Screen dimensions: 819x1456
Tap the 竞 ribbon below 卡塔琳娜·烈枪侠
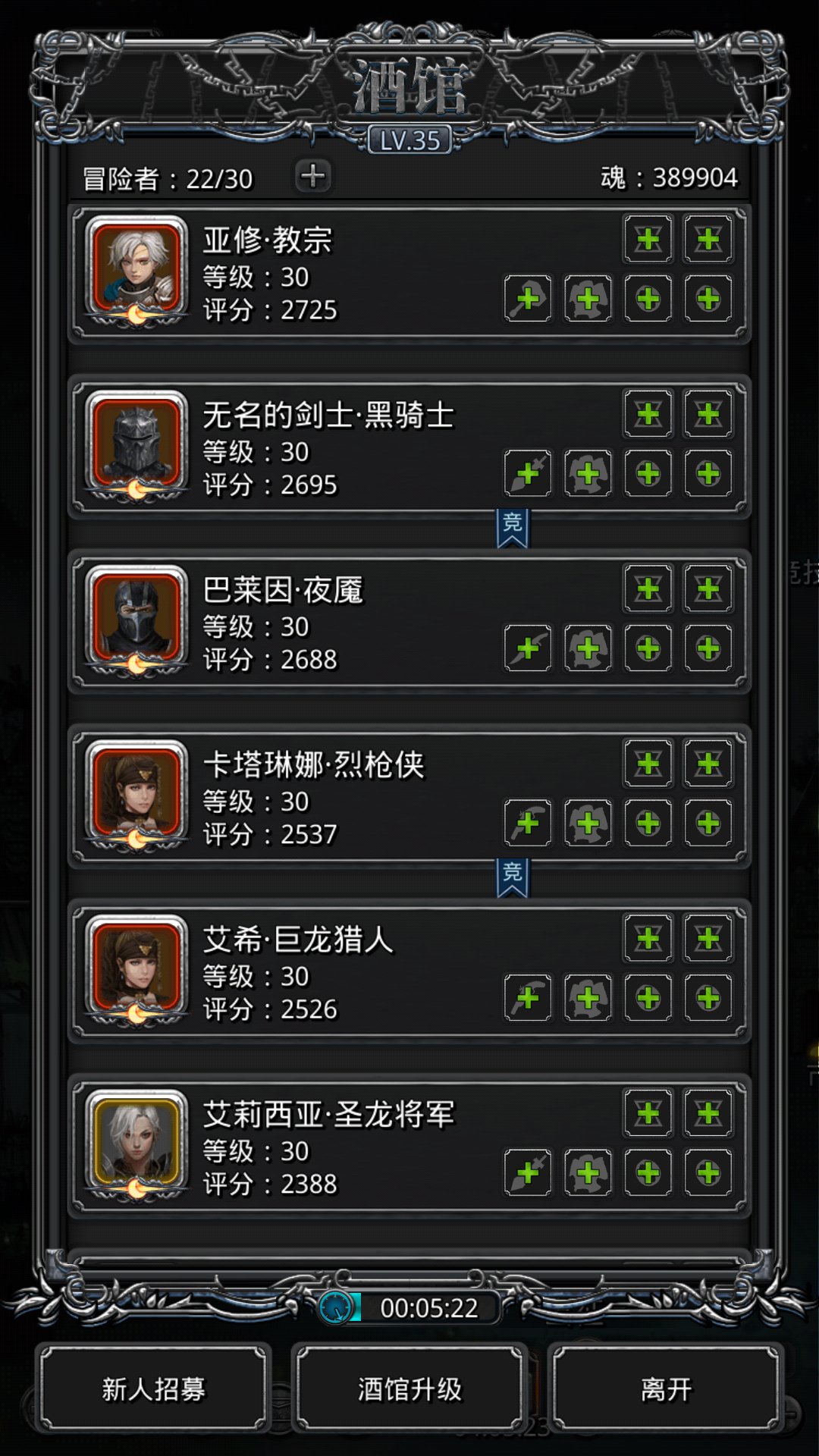click(x=513, y=877)
